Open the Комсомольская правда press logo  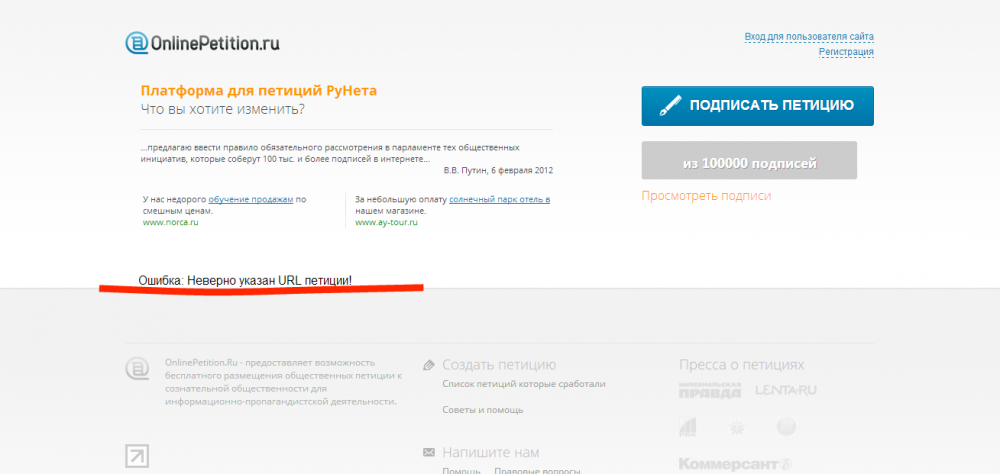710,390
